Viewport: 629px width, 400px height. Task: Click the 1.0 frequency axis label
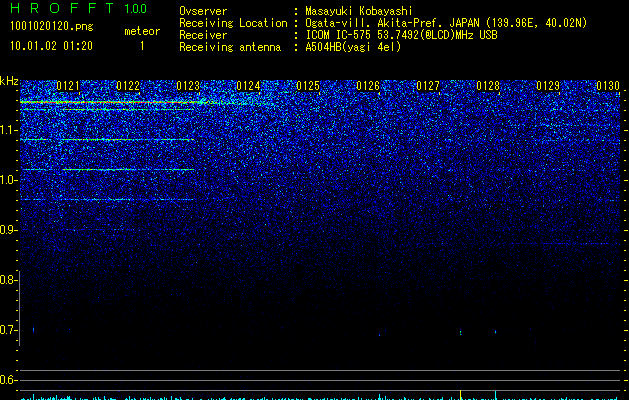tap(7, 180)
